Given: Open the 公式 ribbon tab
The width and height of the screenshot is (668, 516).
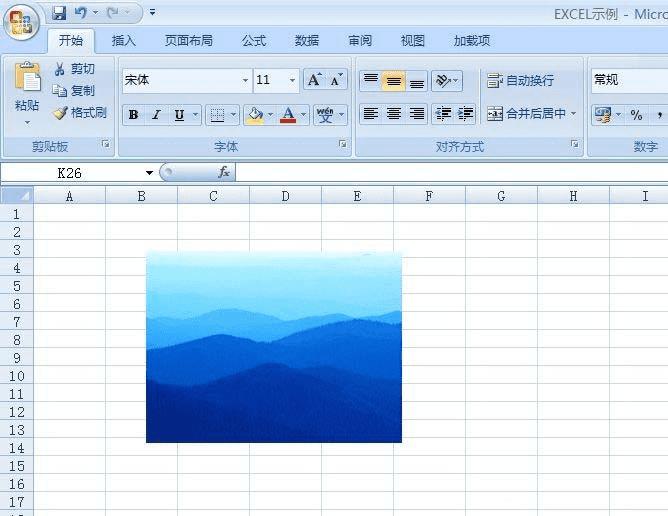Looking at the screenshot, I should pyautogui.click(x=254, y=40).
